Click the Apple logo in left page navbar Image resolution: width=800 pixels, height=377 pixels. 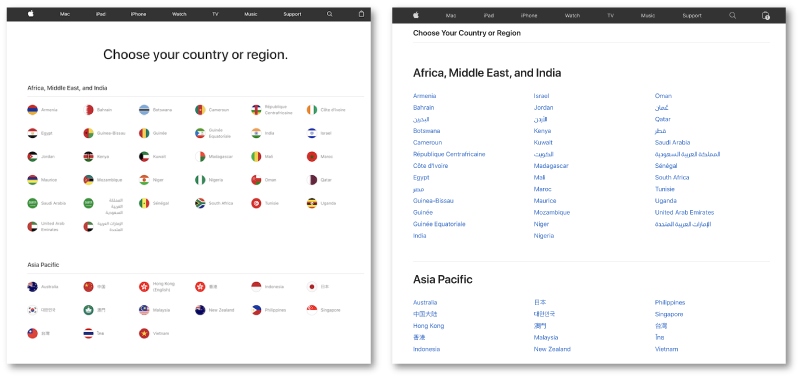[x=31, y=14]
